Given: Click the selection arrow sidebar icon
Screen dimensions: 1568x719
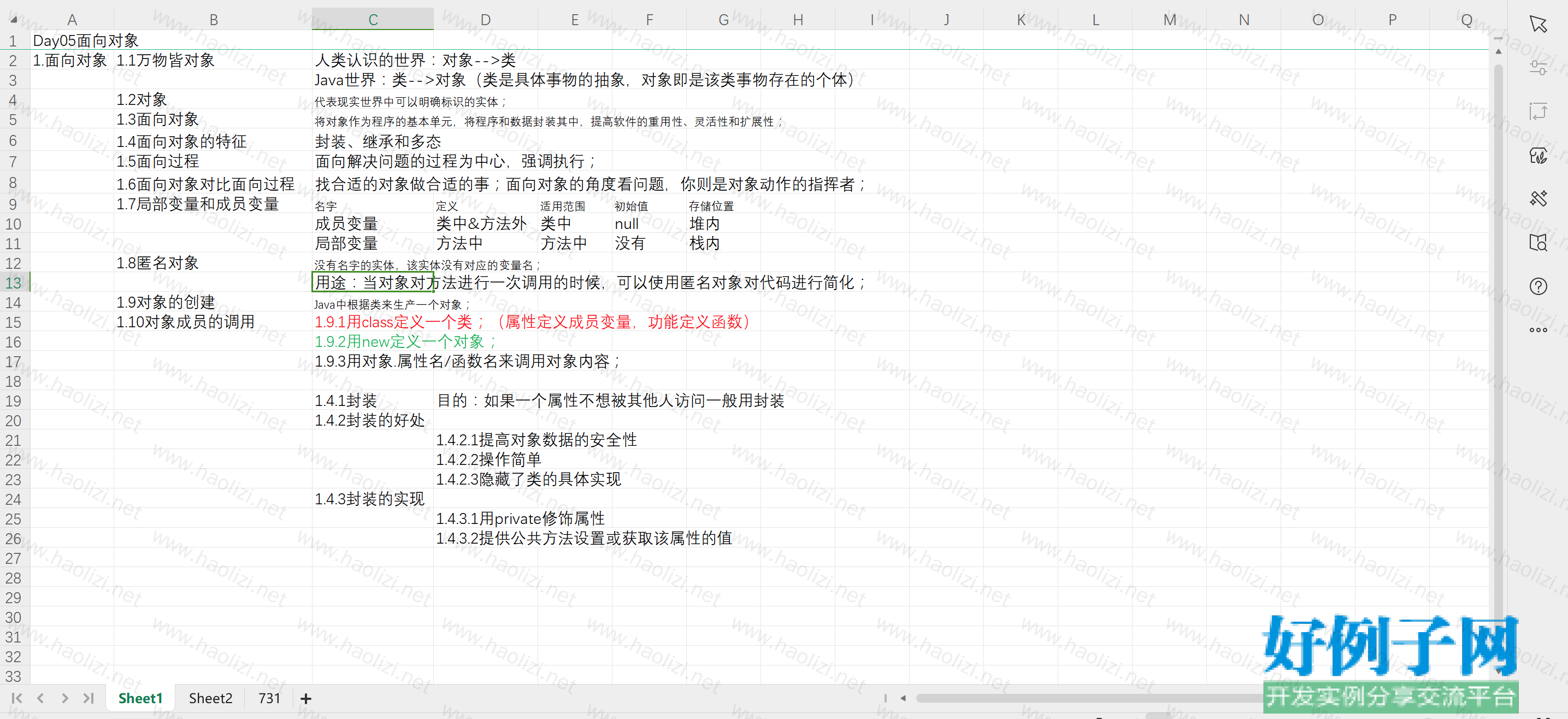Looking at the screenshot, I should point(1537,23).
